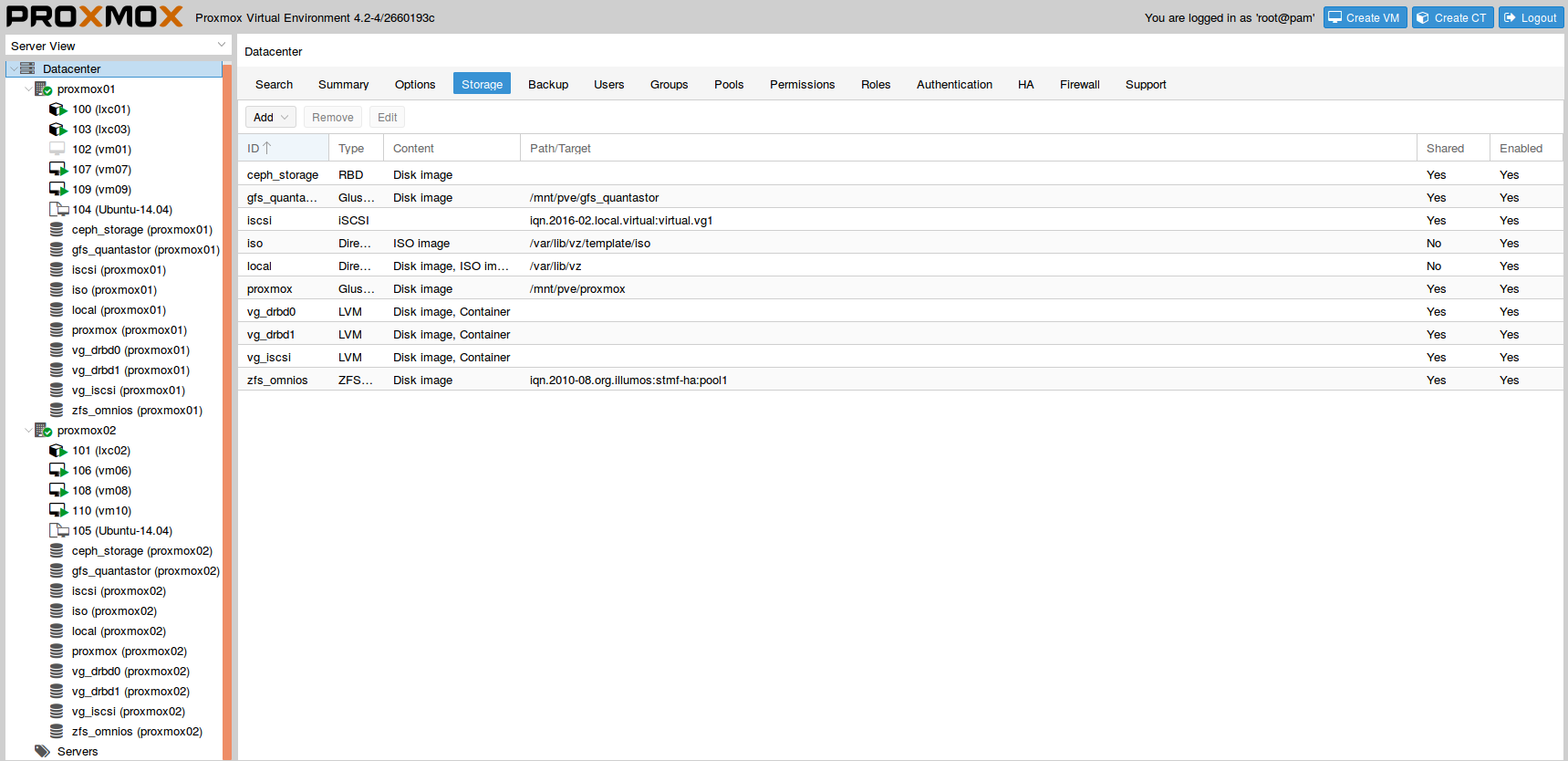Open the Add storage dropdown
Image resolution: width=1568 pixels, height=761 pixels.
coord(271,118)
